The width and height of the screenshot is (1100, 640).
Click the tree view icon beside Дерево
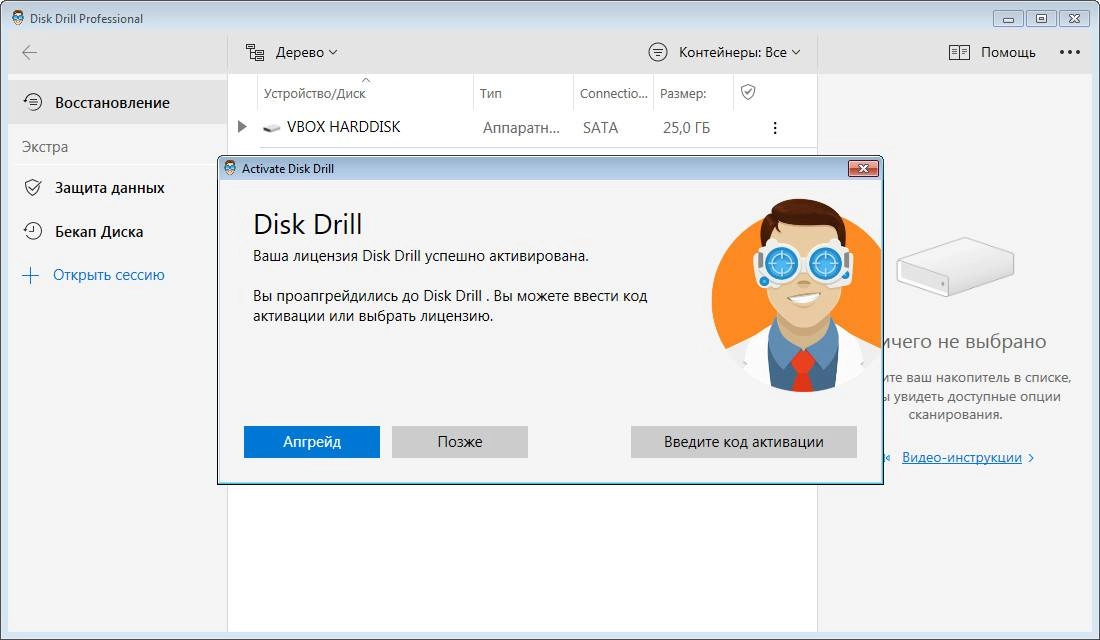255,53
